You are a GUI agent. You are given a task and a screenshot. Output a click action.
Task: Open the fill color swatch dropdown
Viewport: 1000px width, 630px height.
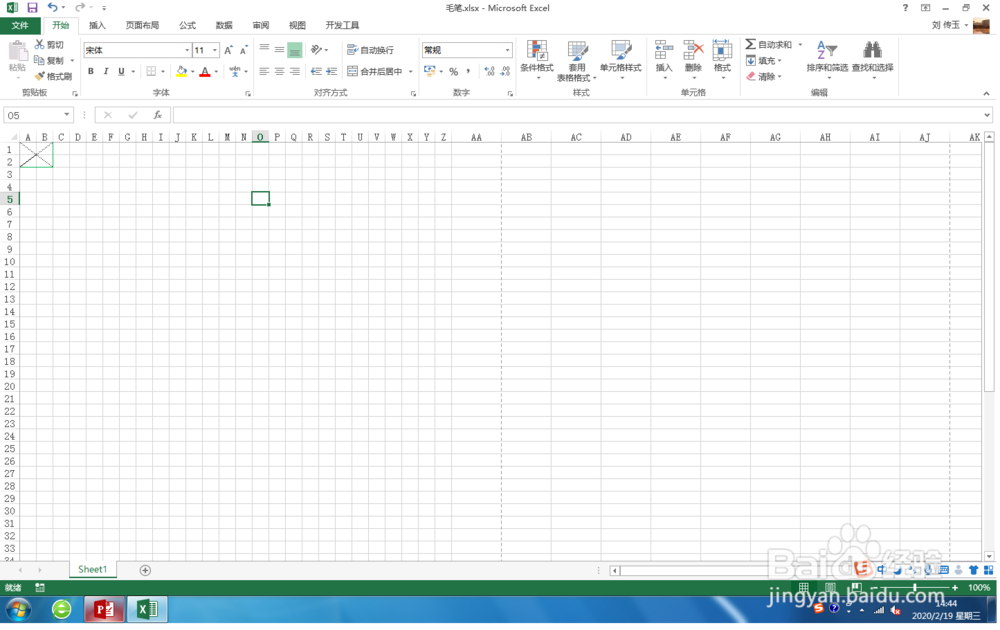[x=190, y=71]
